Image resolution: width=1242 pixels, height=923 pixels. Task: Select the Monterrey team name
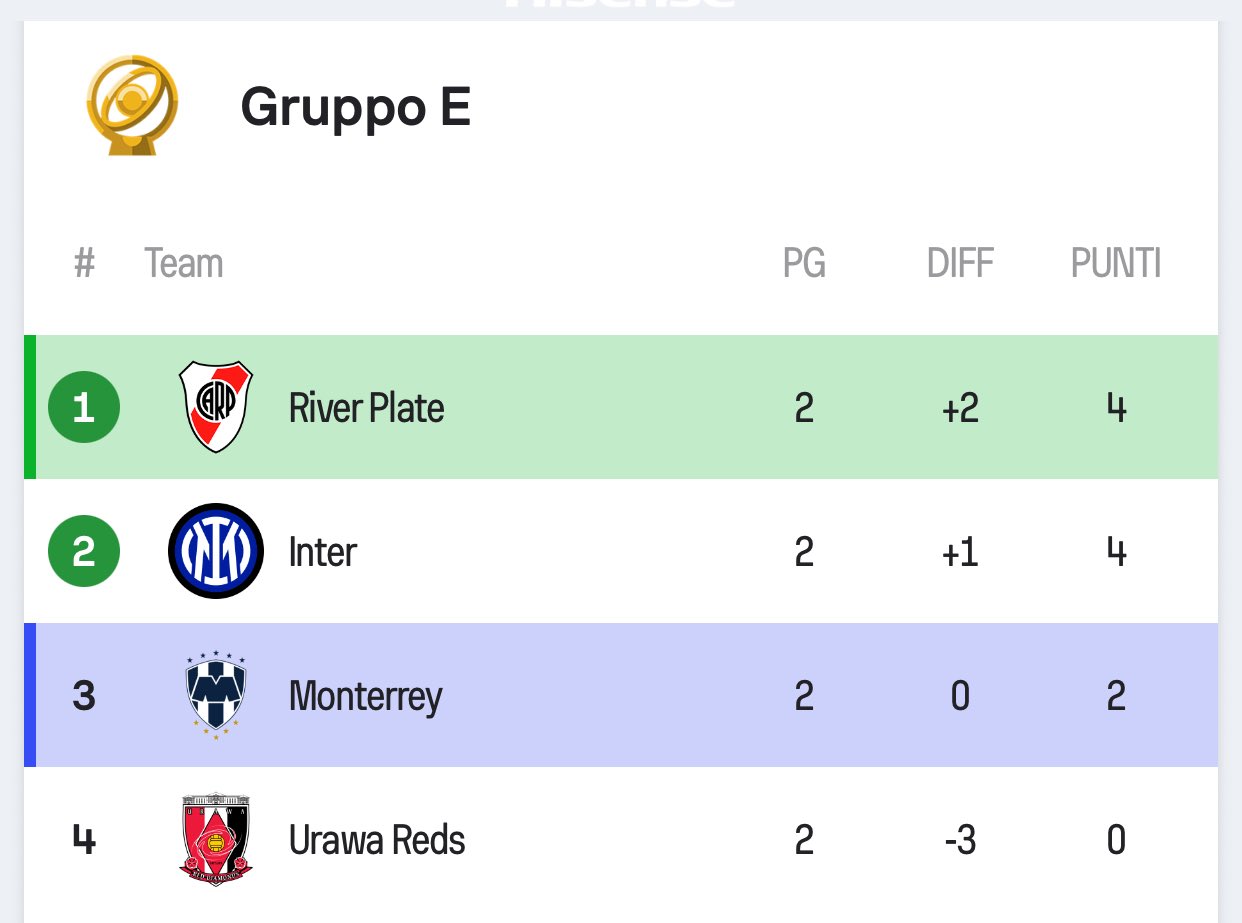coord(365,696)
